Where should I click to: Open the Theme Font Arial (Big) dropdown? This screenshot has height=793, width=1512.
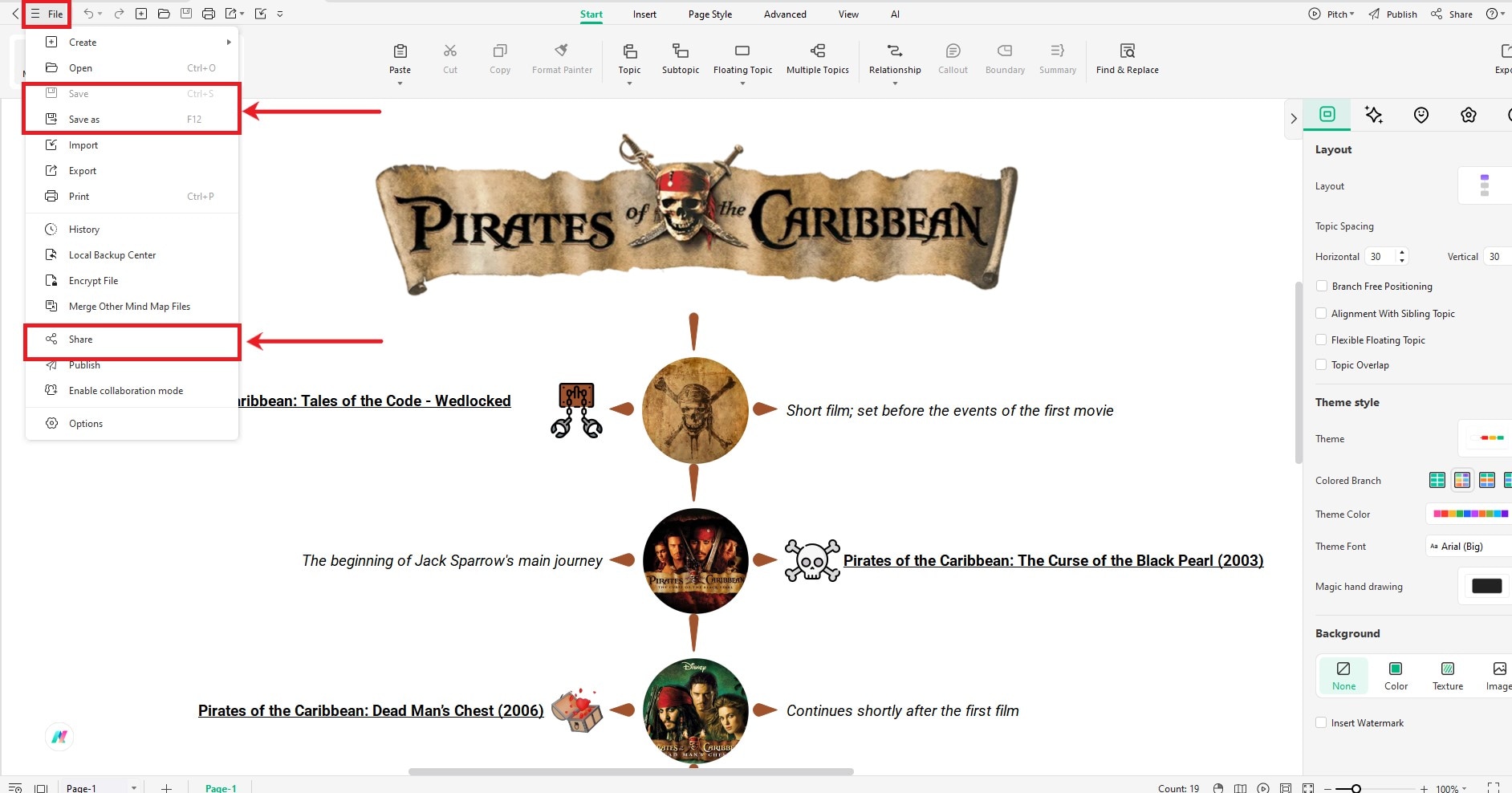point(1469,546)
